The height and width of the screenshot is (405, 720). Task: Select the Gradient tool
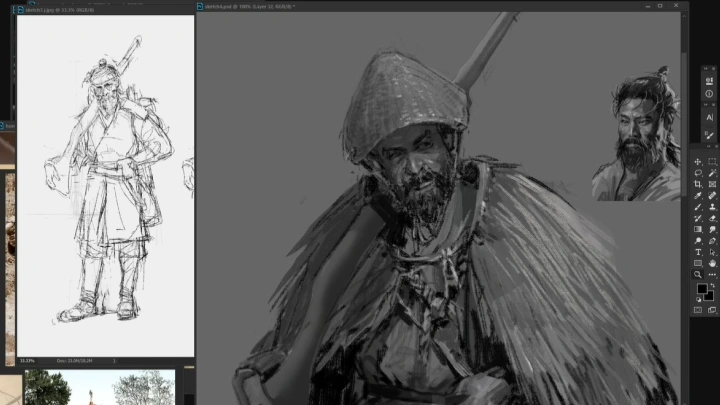(x=698, y=229)
